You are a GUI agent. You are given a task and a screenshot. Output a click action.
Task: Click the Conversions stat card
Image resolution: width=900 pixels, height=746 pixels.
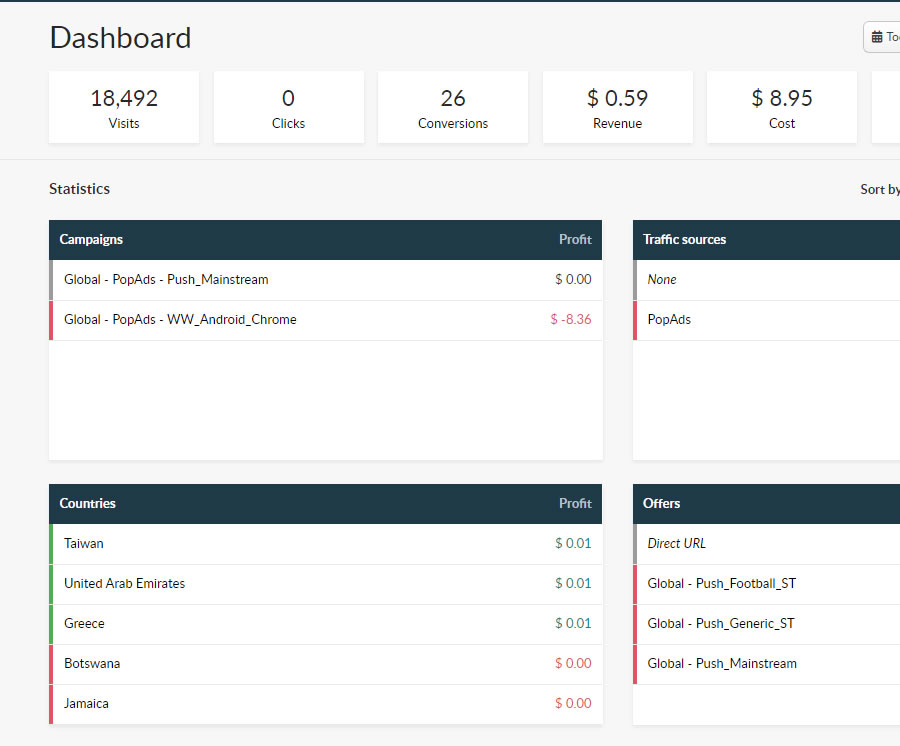pyautogui.click(x=453, y=107)
